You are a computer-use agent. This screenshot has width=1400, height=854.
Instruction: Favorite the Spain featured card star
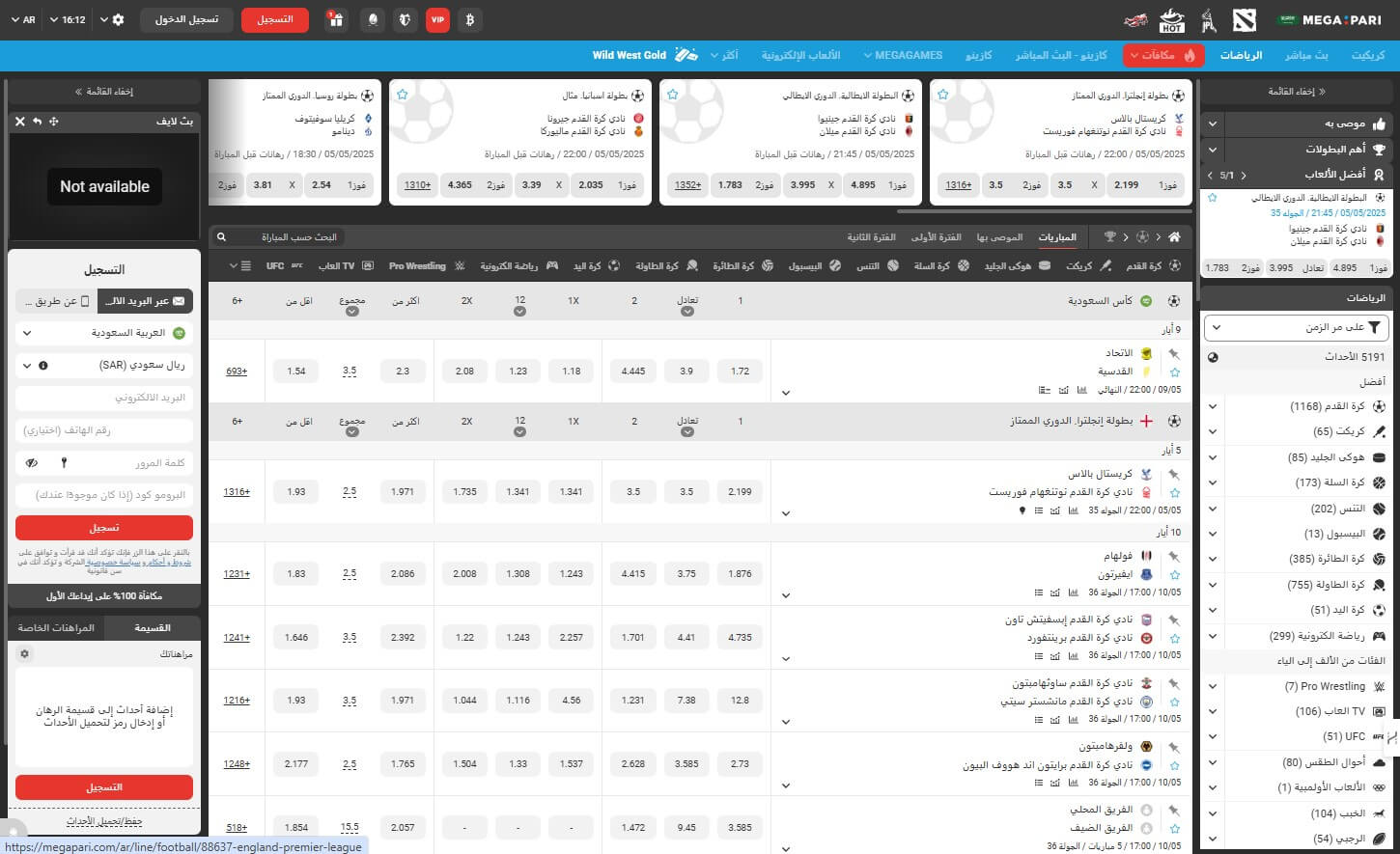click(x=403, y=95)
